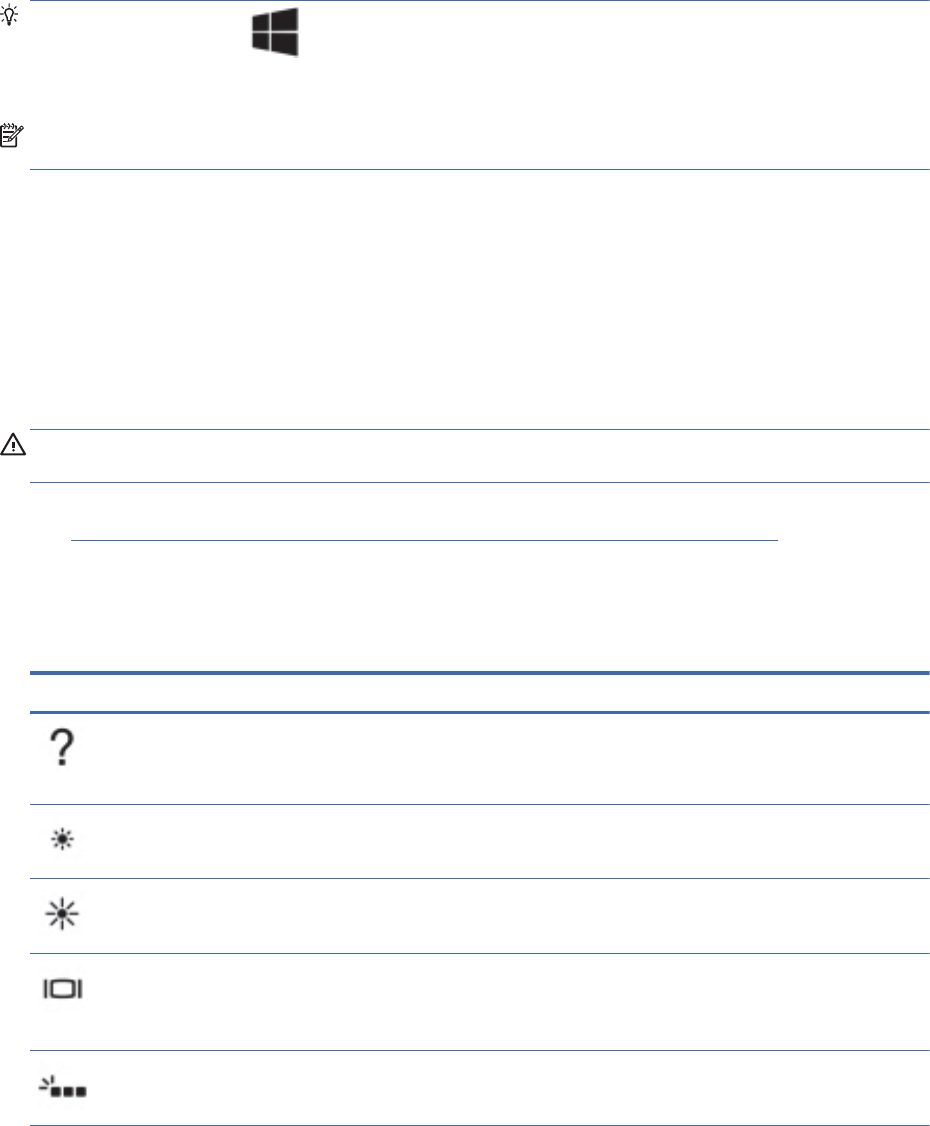Click the Windows logo icon

click(x=275, y=32)
